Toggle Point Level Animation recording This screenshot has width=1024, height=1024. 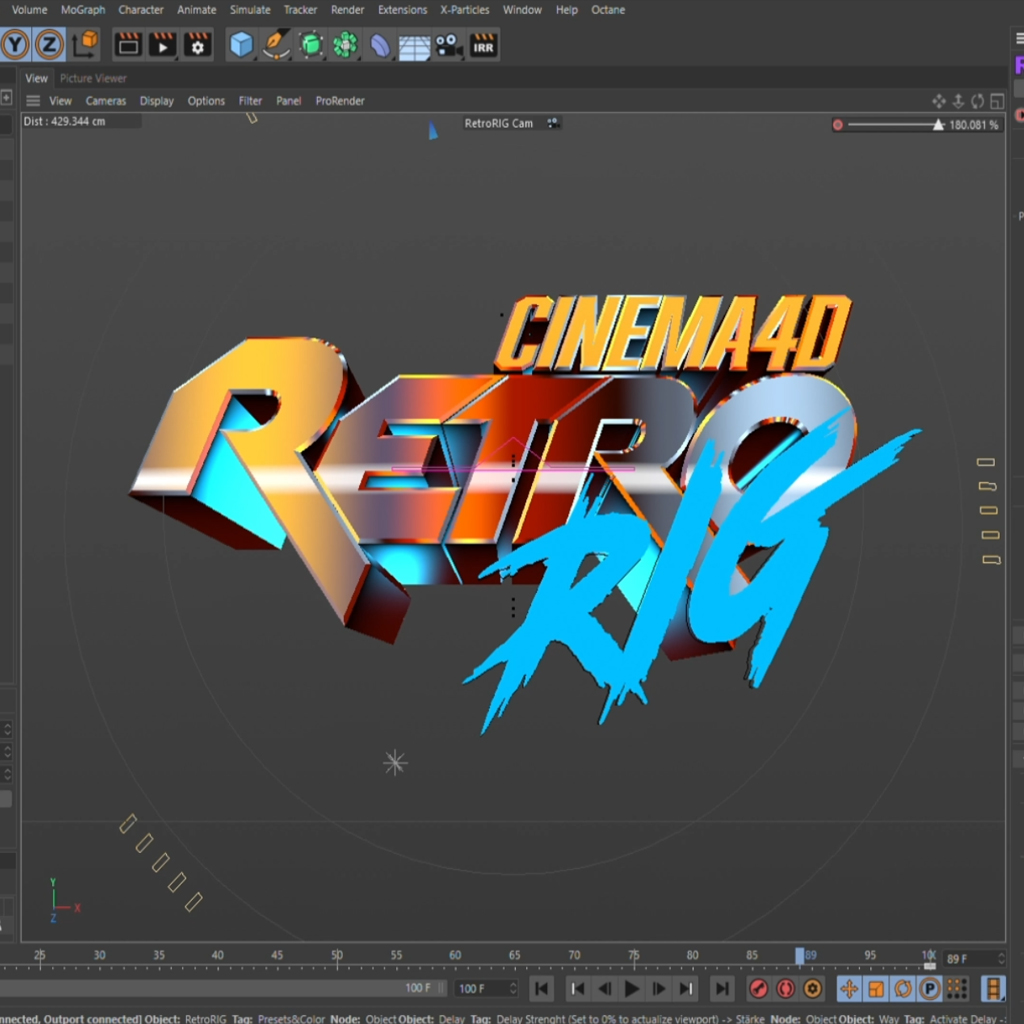(957, 989)
